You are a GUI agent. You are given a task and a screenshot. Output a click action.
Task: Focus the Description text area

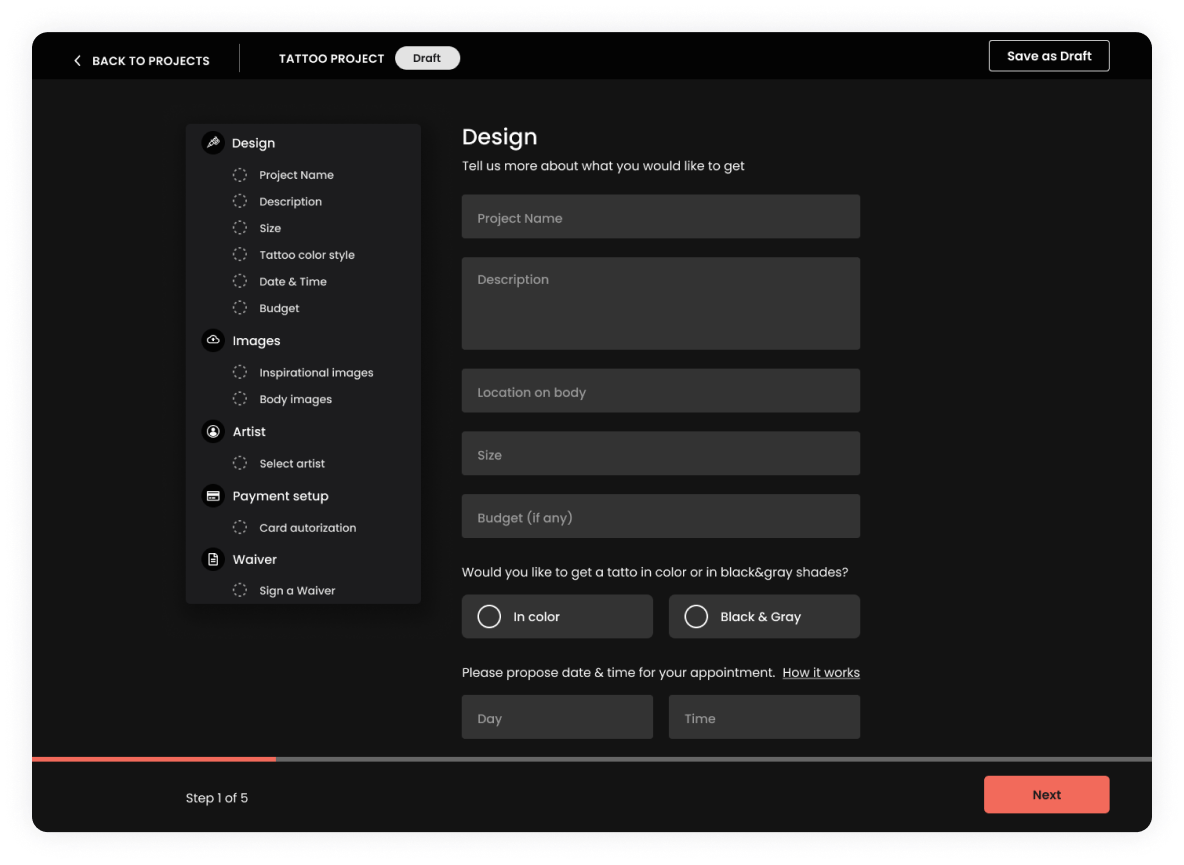pos(660,303)
